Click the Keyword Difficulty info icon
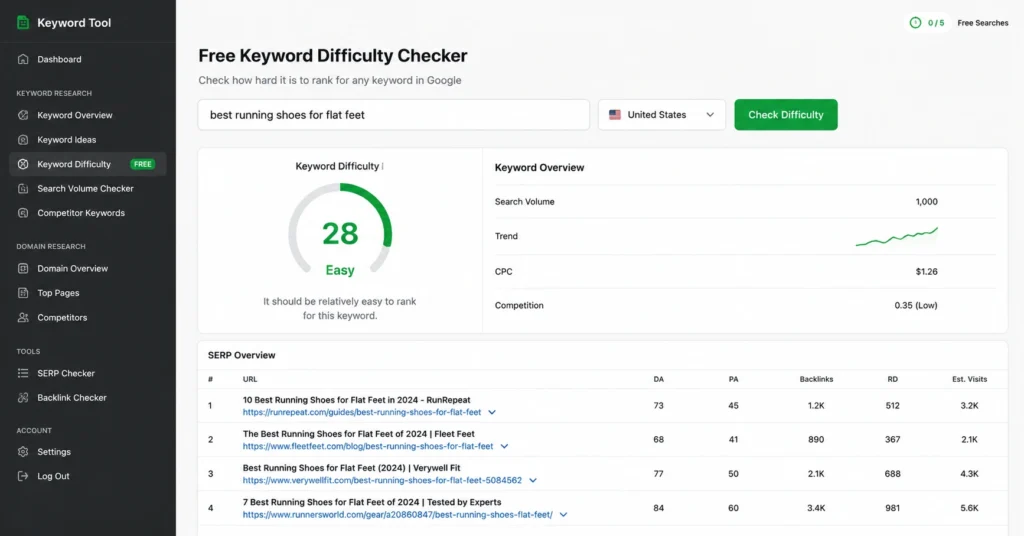This screenshot has width=1024, height=536. [383, 166]
